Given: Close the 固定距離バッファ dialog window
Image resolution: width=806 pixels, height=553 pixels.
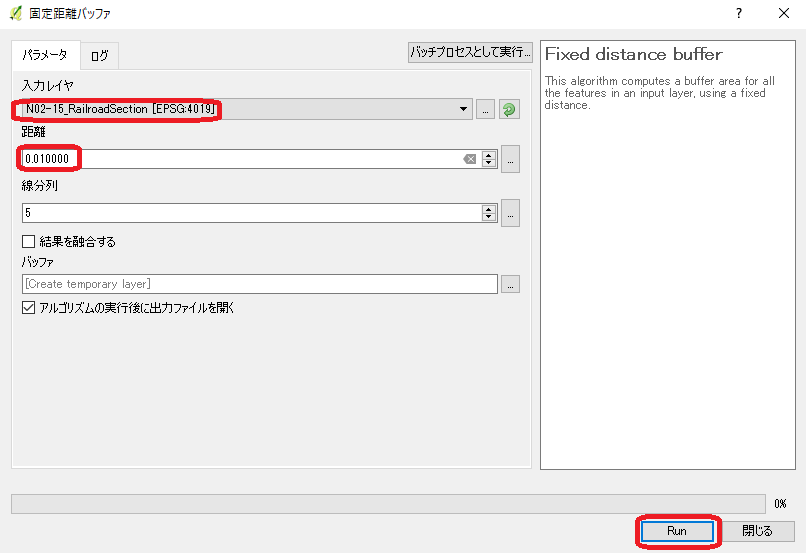Looking at the screenshot, I should click(784, 13).
